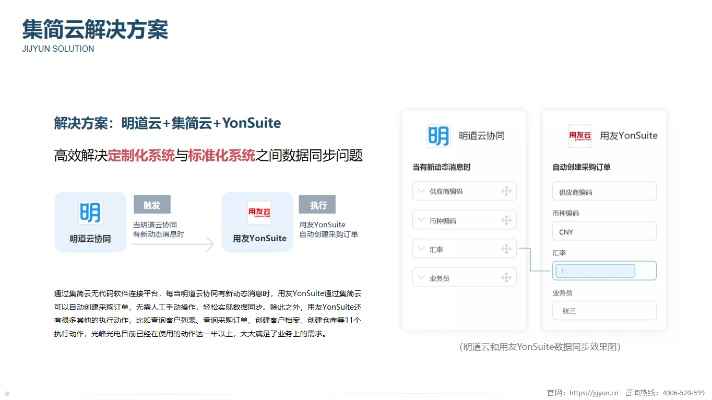Click the 咨询热线 phone number in footer
712x400 pixels.
pyautogui.click(x=683, y=393)
